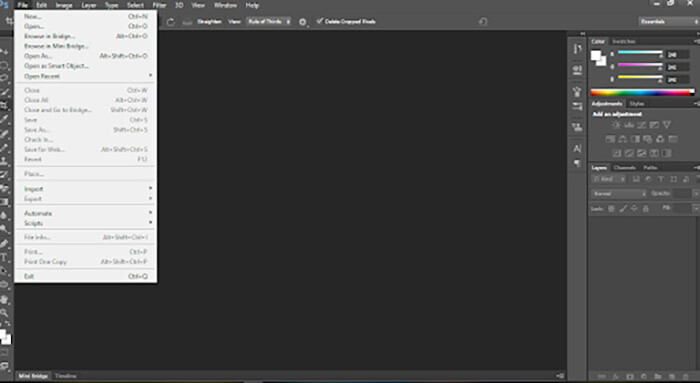Image resolution: width=700 pixels, height=383 pixels.
Task: Open the layer filter Kind dropdown
Action: tap(609, 179)
